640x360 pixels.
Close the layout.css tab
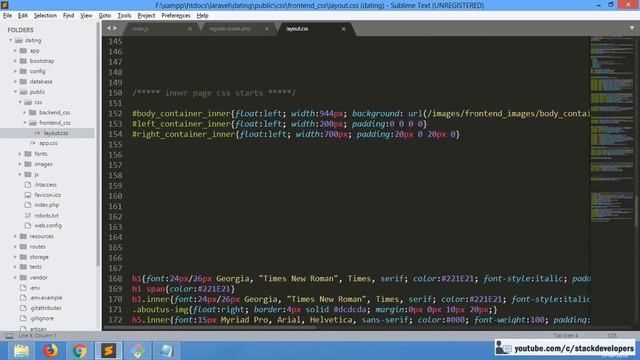(x=343, y=29)
